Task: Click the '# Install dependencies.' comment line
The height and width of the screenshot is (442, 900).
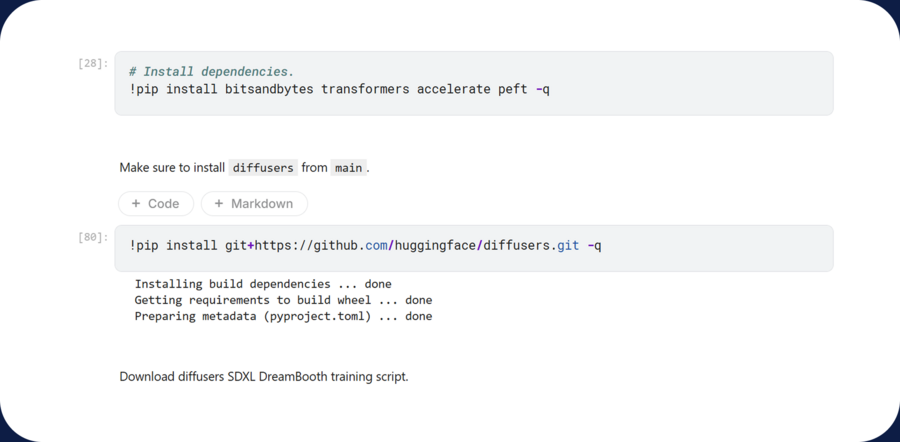Action: tap(211, 72)
